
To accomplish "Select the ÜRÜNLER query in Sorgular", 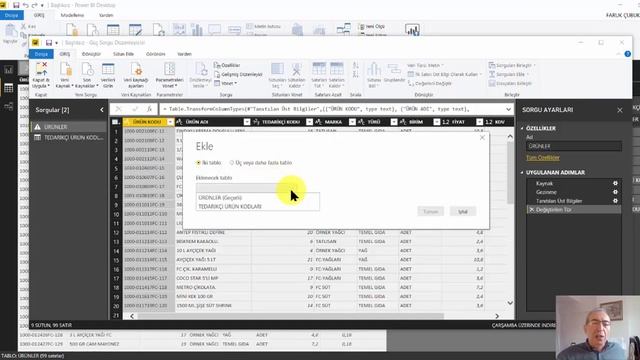I will coord(68,127).
